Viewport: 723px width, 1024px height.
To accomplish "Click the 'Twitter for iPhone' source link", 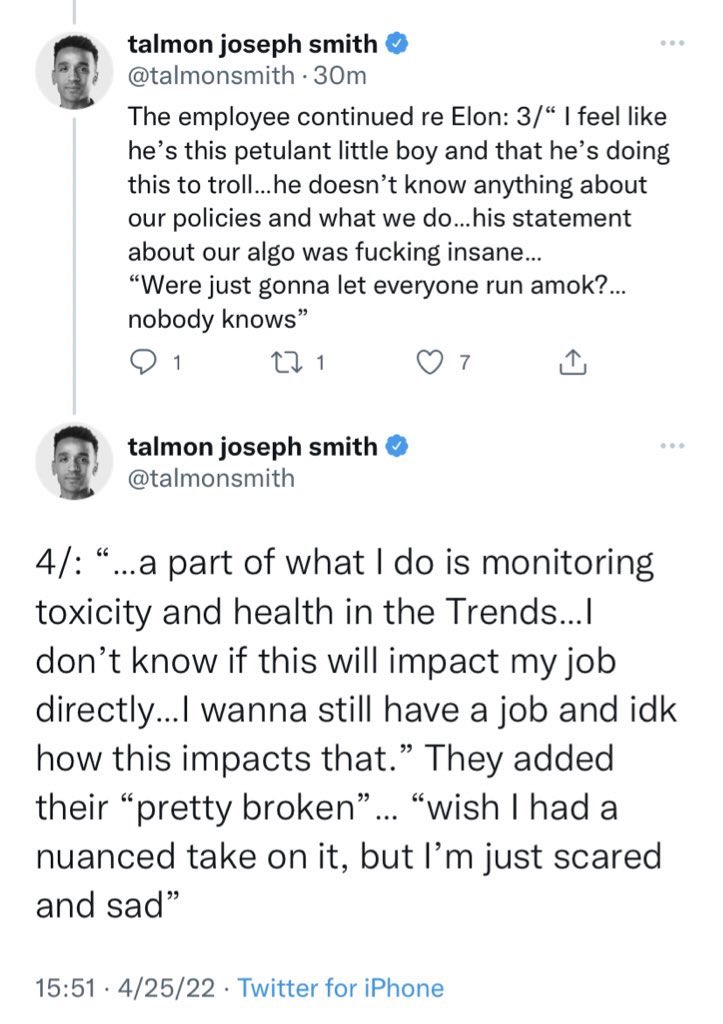I will (340, 988).
